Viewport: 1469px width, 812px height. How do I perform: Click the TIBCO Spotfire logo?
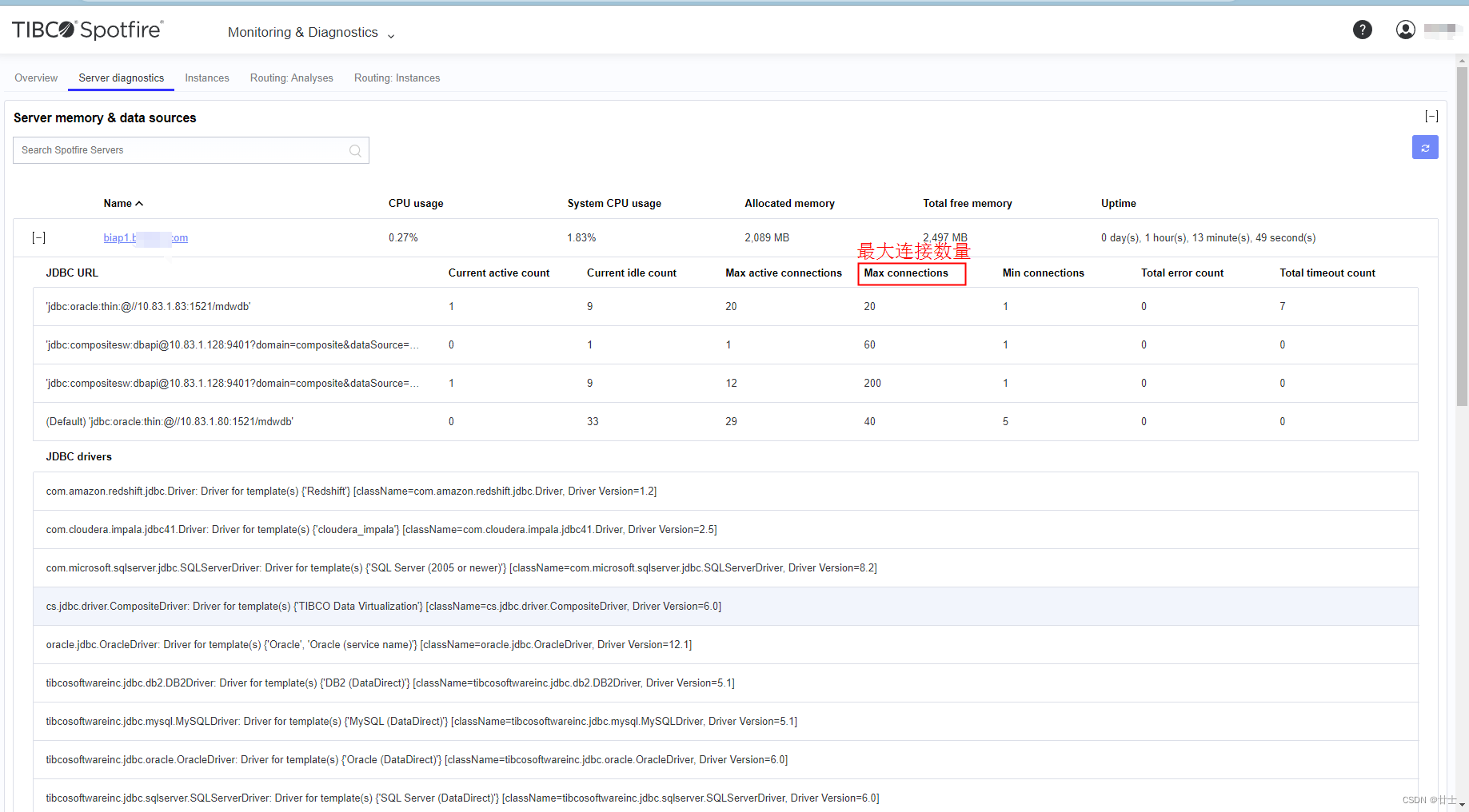click(x=88, y=30)
